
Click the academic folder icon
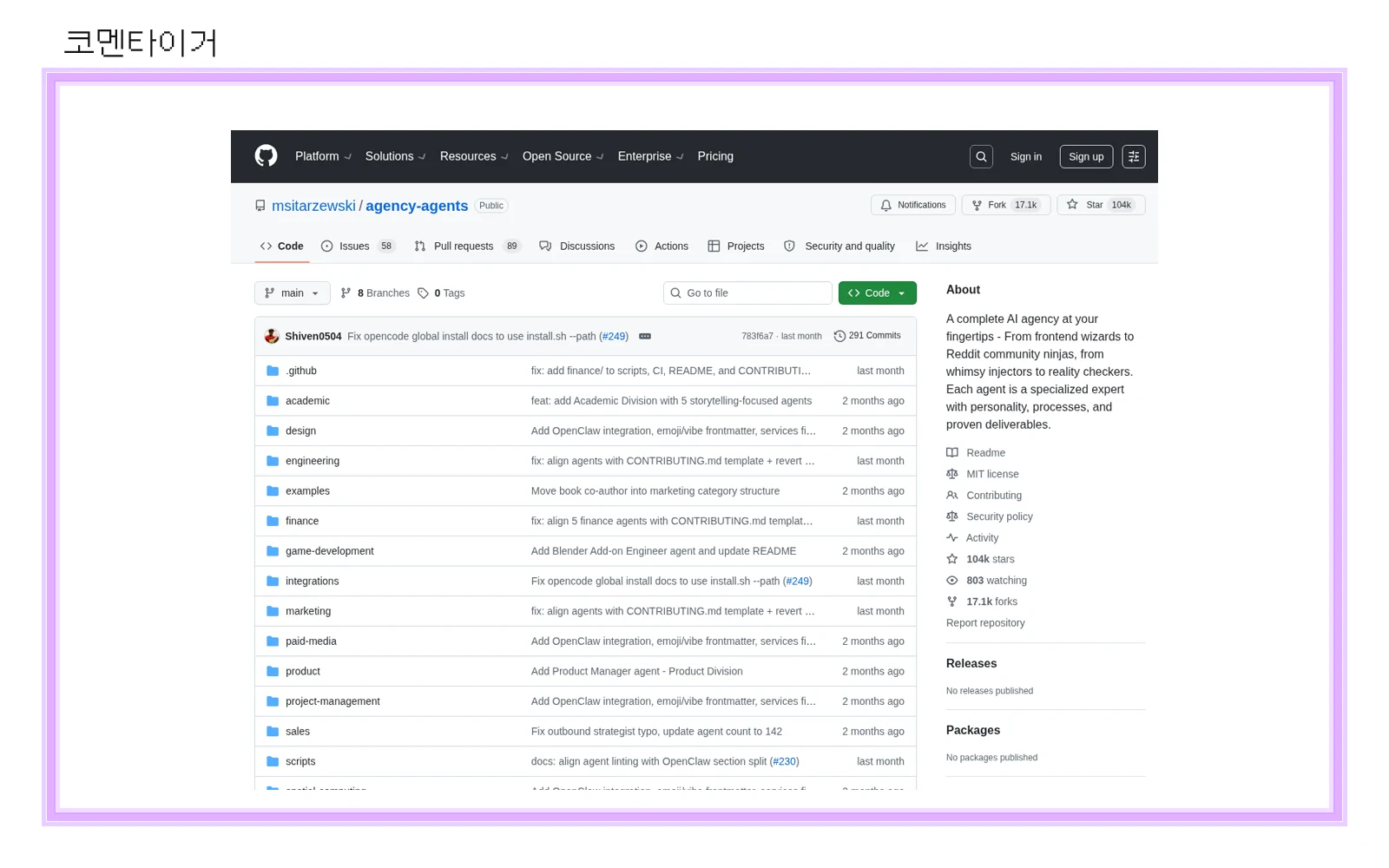273,401
